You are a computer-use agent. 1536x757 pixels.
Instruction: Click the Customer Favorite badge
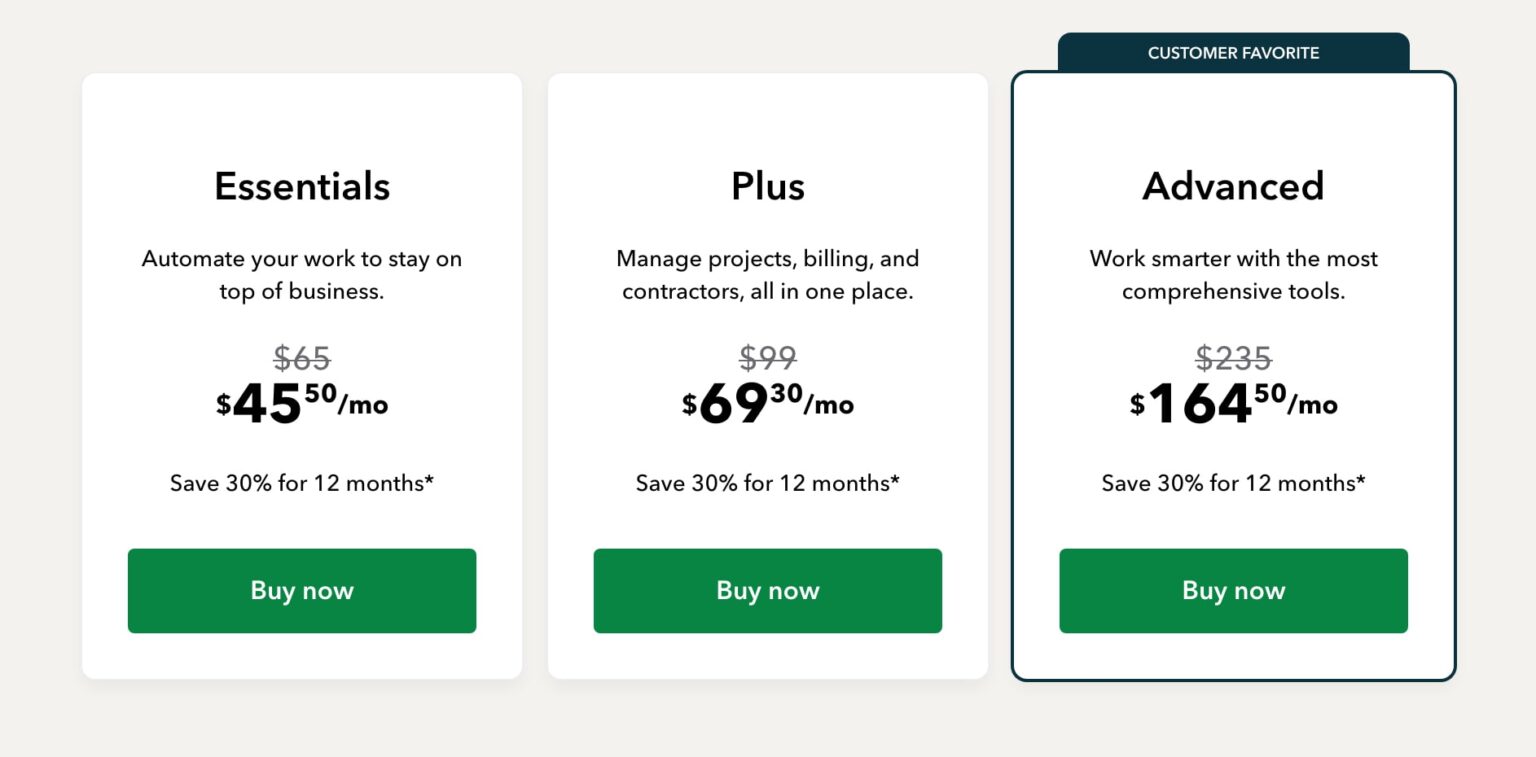pyautogui.click(x=1233, y=53)
